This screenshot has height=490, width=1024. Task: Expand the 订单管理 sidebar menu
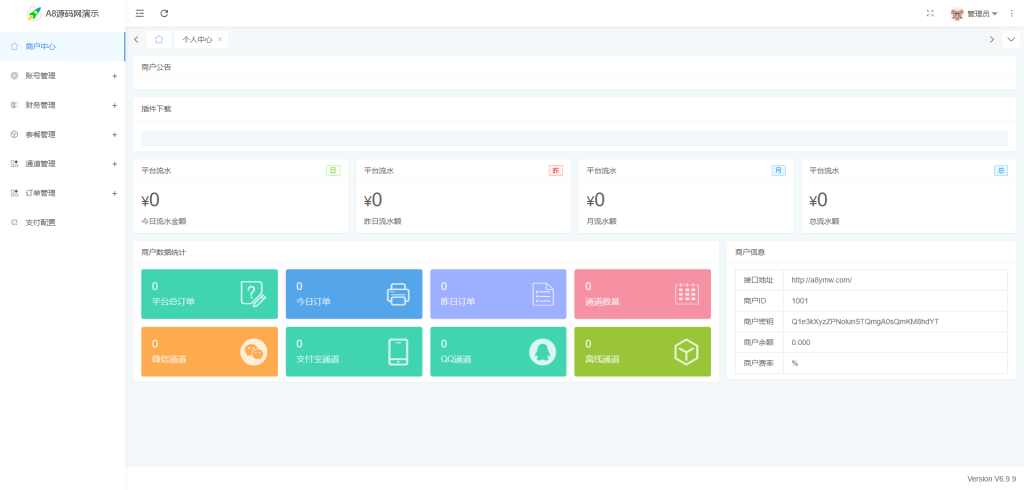click(x=63, y=193)
